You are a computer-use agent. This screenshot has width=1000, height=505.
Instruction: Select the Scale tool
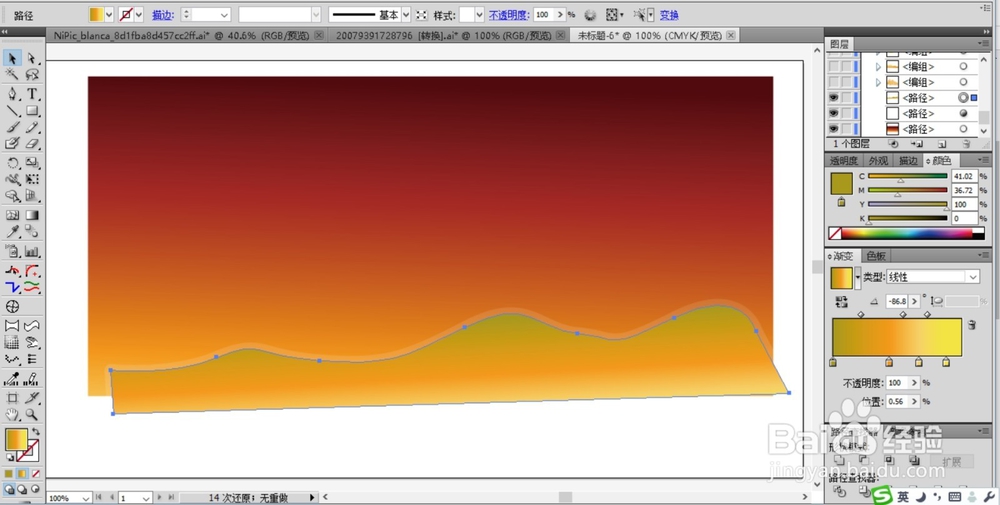pyautogui.click(x=32, y=163)
